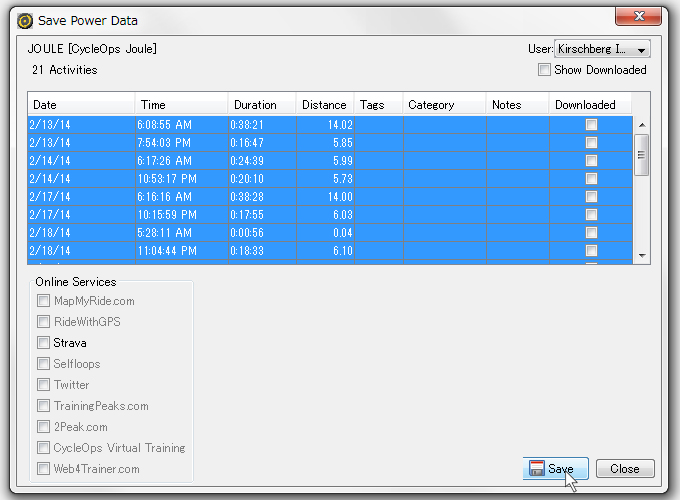Click the activity list scrollbar thumb
The width and height of the screenshot is (680, 500).
tap(642, 153)
